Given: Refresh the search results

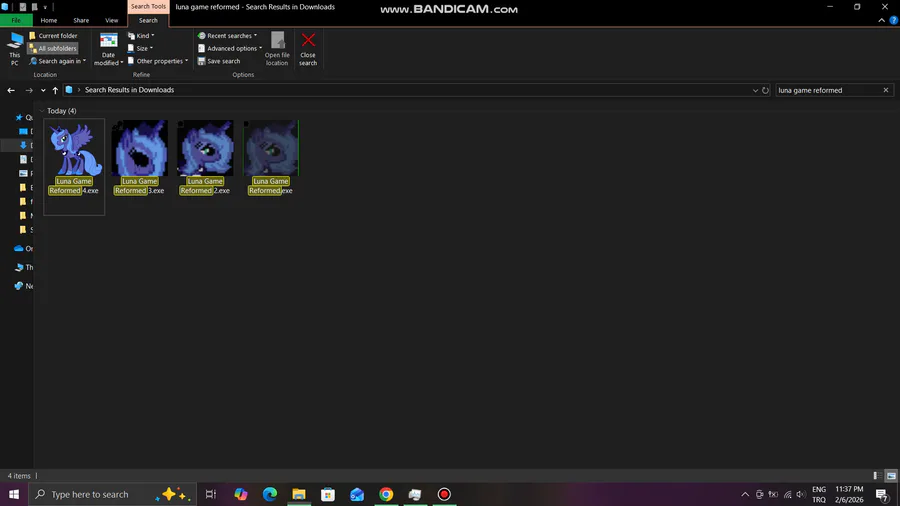Looking at the screenshot, I should point(765,90).
